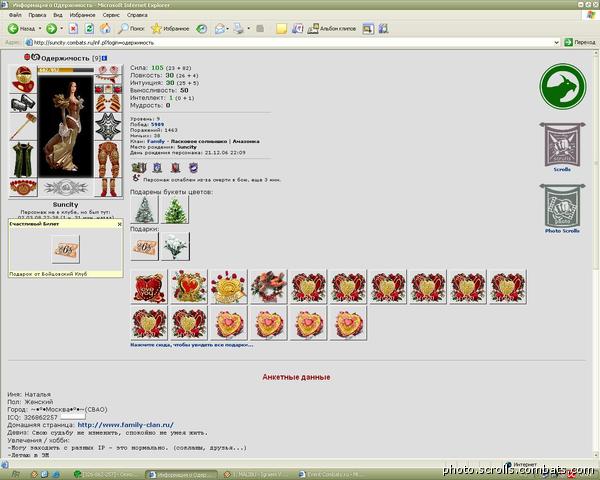Click the Переход go button

tap(580, 42)
